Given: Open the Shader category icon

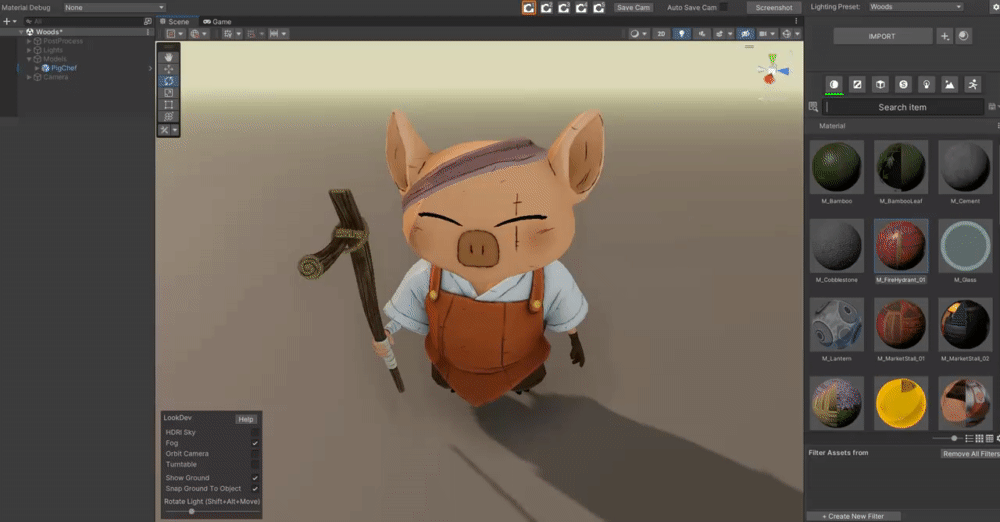Looking at the screenshot, I should 903,84.
